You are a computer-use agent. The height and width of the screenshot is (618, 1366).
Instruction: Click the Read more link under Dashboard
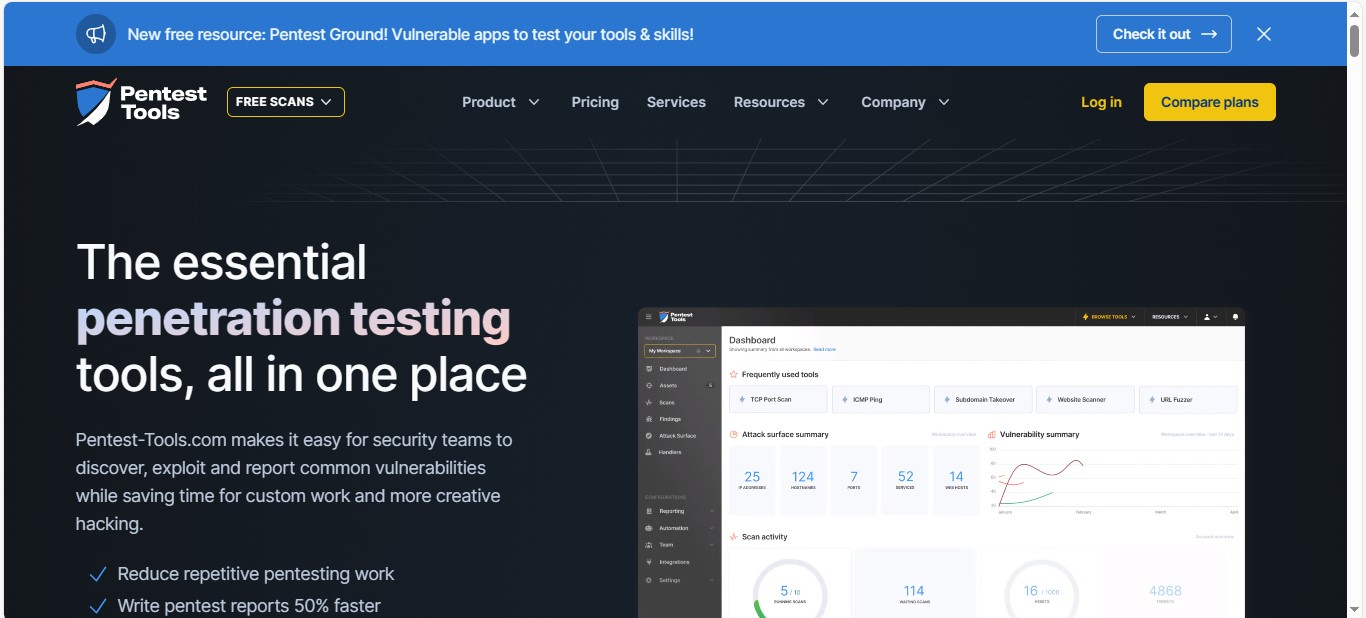click(x=824, y=349)
